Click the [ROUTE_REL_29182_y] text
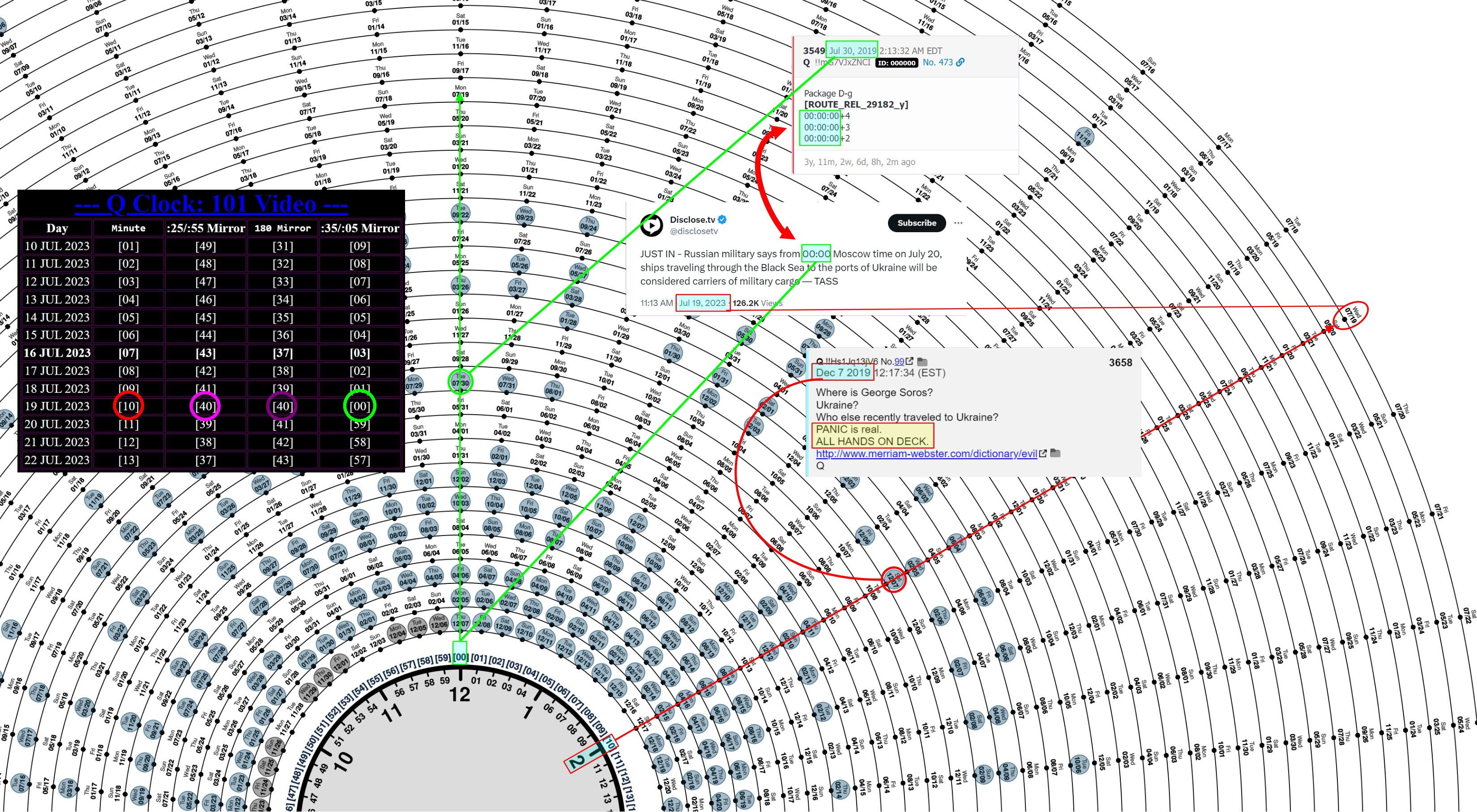Screen dimensions: 1477x812 pyautogui.click(x=856, y=104)
